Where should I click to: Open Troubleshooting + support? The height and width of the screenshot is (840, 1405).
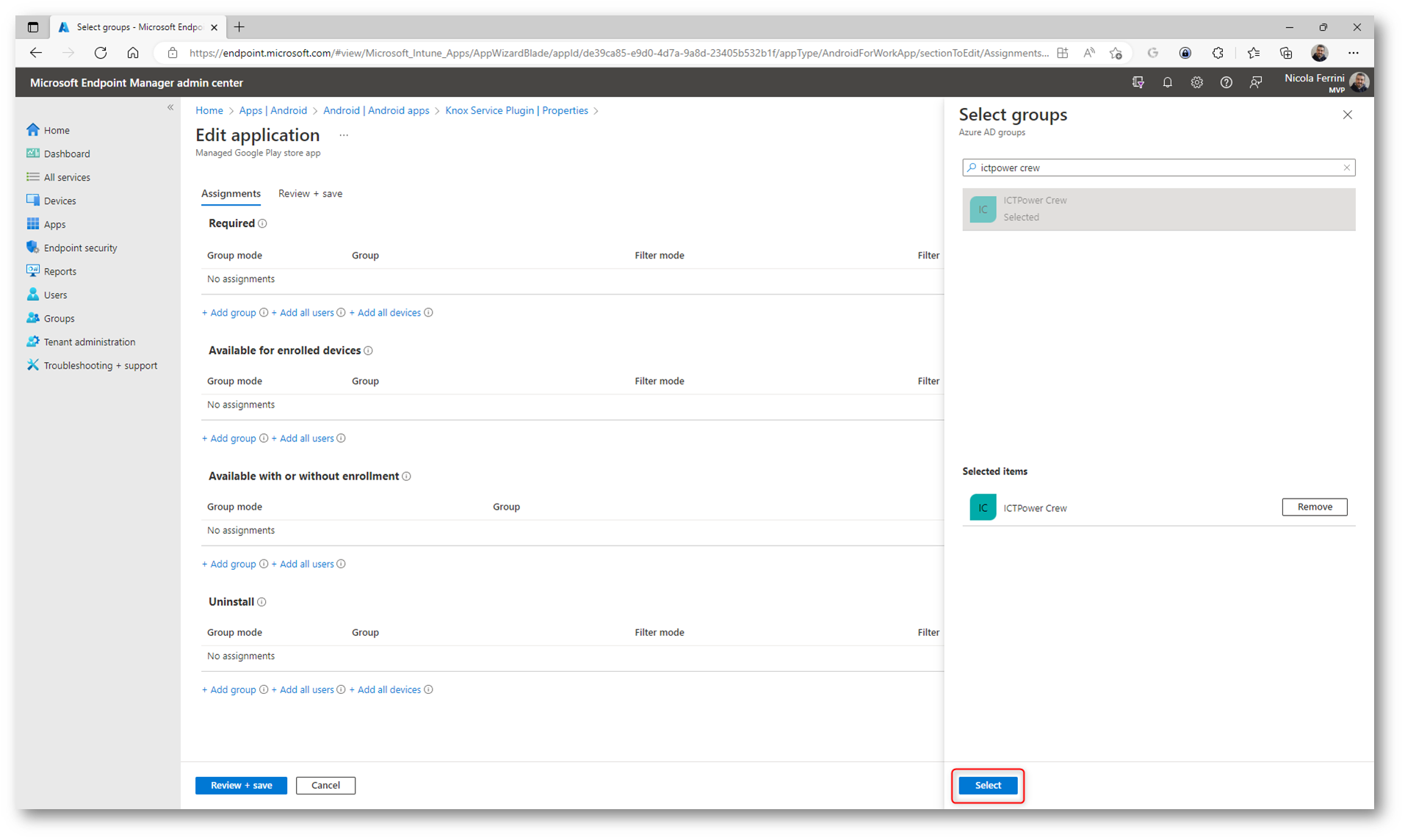point(100,365)
